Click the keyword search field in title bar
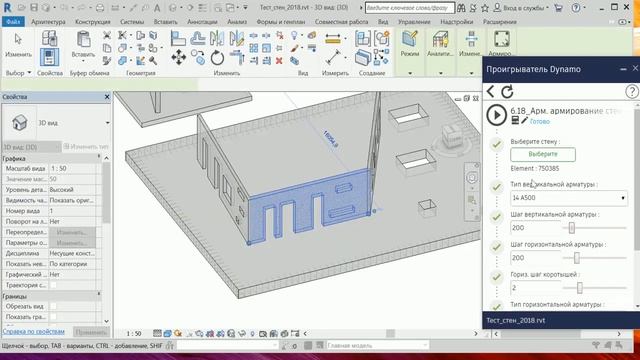 [409, 7]
